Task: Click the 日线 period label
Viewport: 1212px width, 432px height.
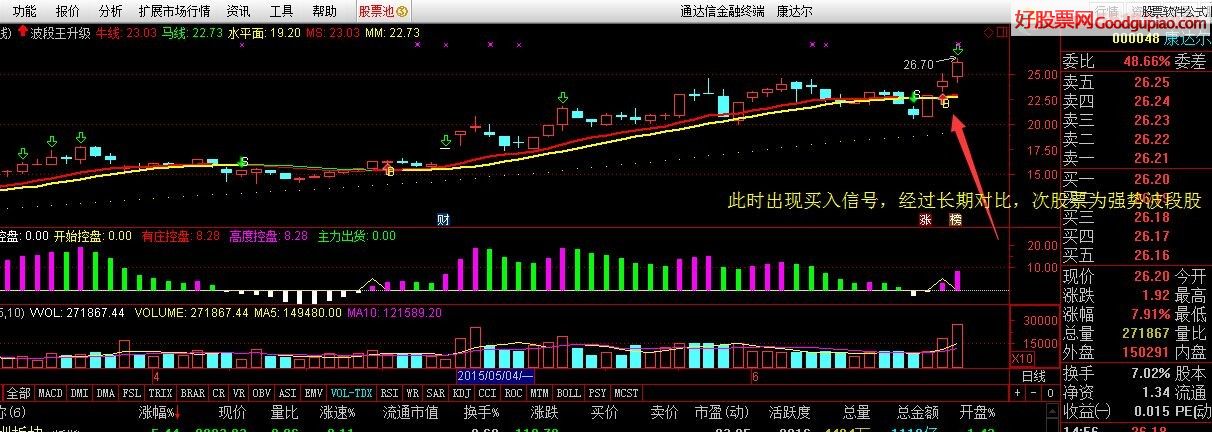Action: pyautogui.click(x=1033, y=376)
